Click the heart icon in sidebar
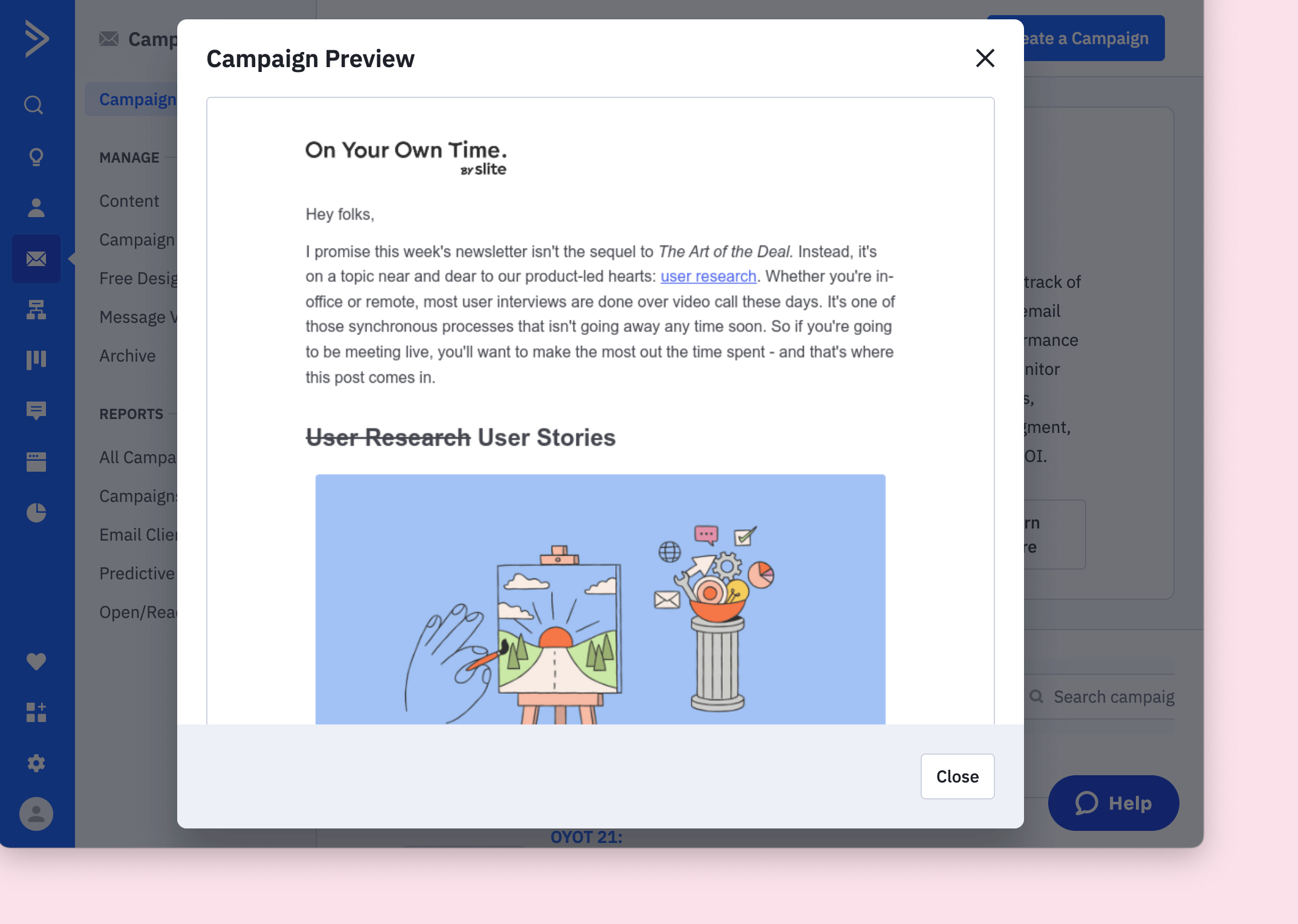1298x924 pixels. point(36,662)
